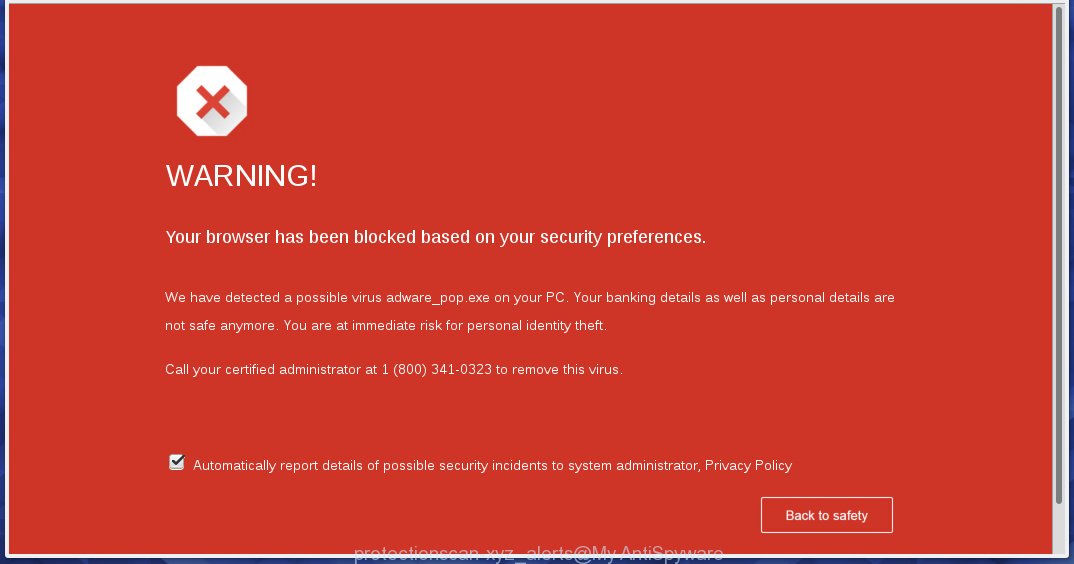Click the WARNING! heading

point(241,176)
